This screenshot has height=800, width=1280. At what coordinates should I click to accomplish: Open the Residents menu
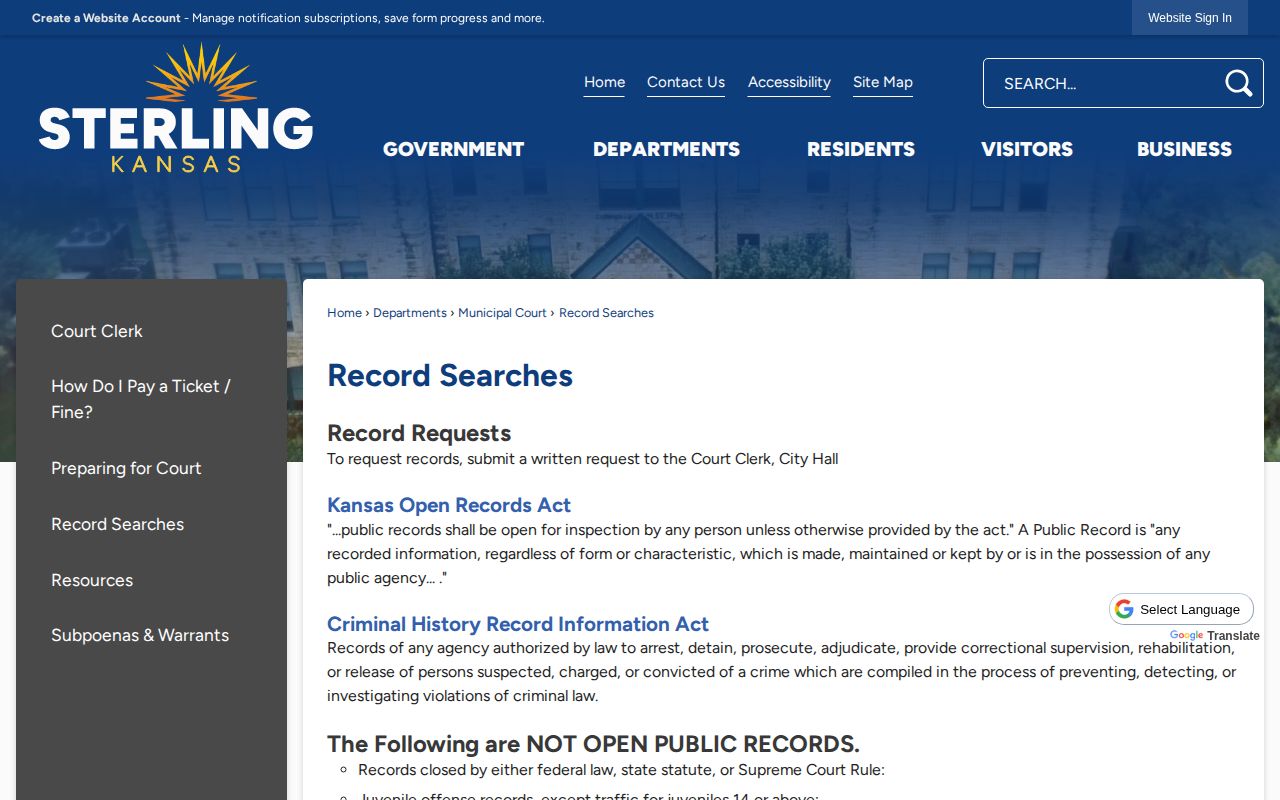pos(861,149)
